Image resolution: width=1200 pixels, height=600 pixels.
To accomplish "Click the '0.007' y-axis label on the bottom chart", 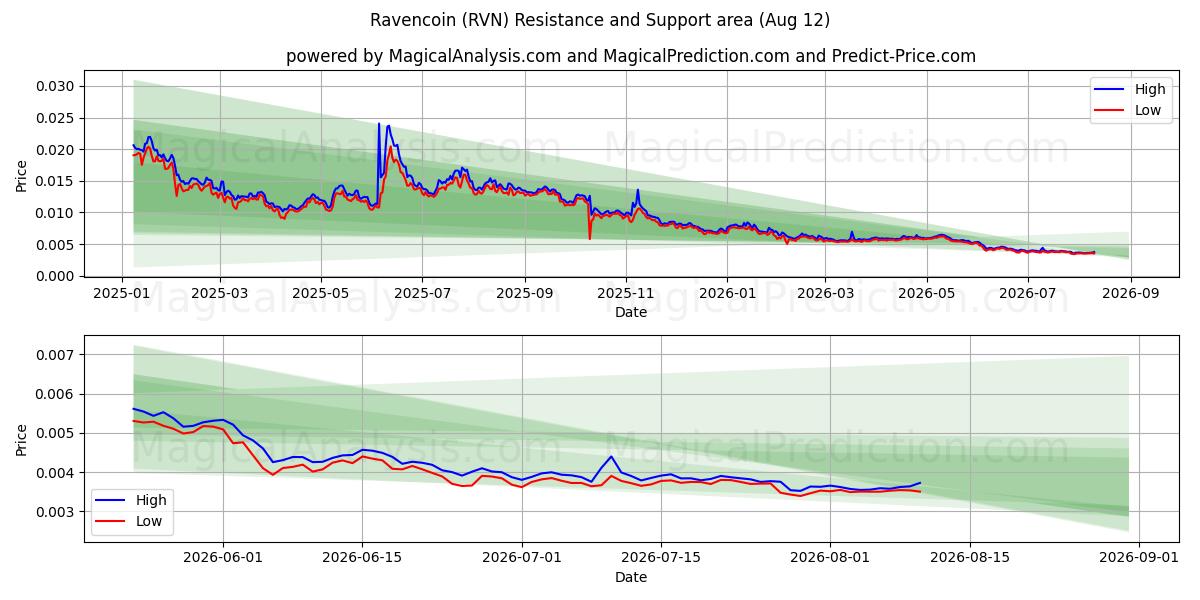I will click(x=56, y=355).
